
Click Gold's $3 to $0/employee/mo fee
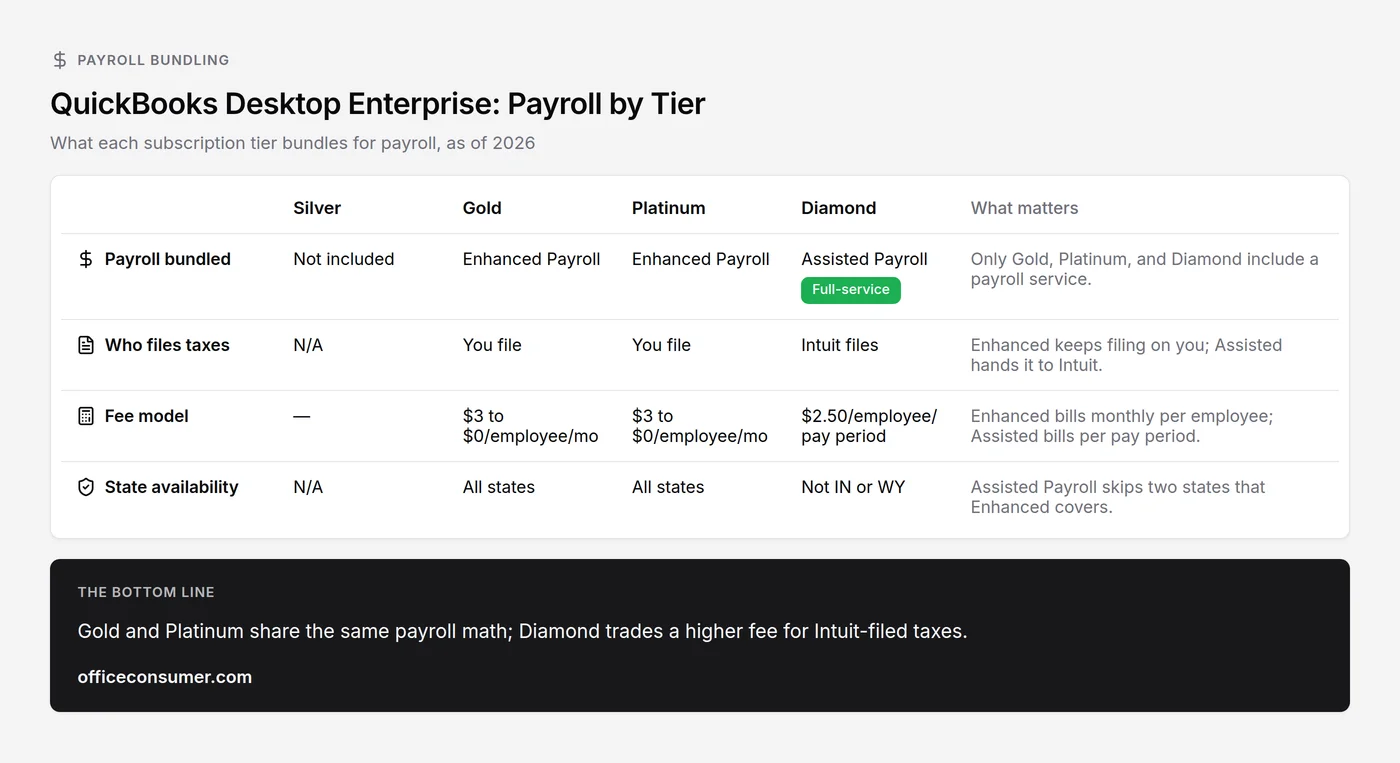pos(531,426)
